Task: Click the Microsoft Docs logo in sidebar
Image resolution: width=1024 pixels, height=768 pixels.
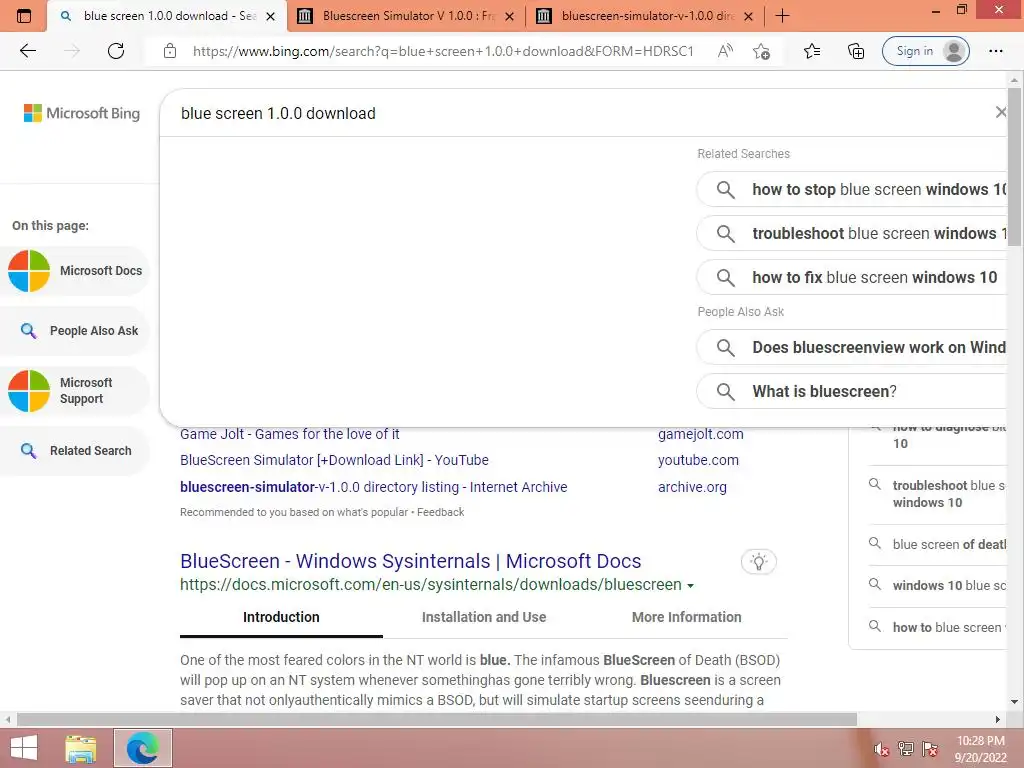Action: pos(29,270)
